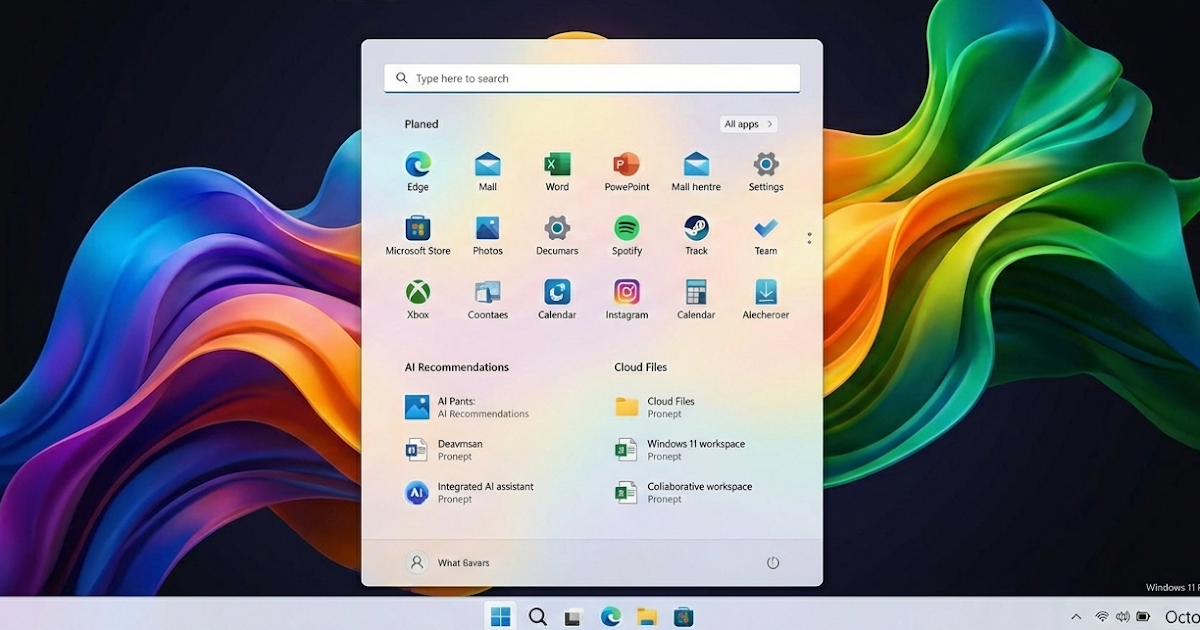Open Microsoft Store in pinned grid
Viewport: 1200px width, 630px height.
[x=418, y=236]
